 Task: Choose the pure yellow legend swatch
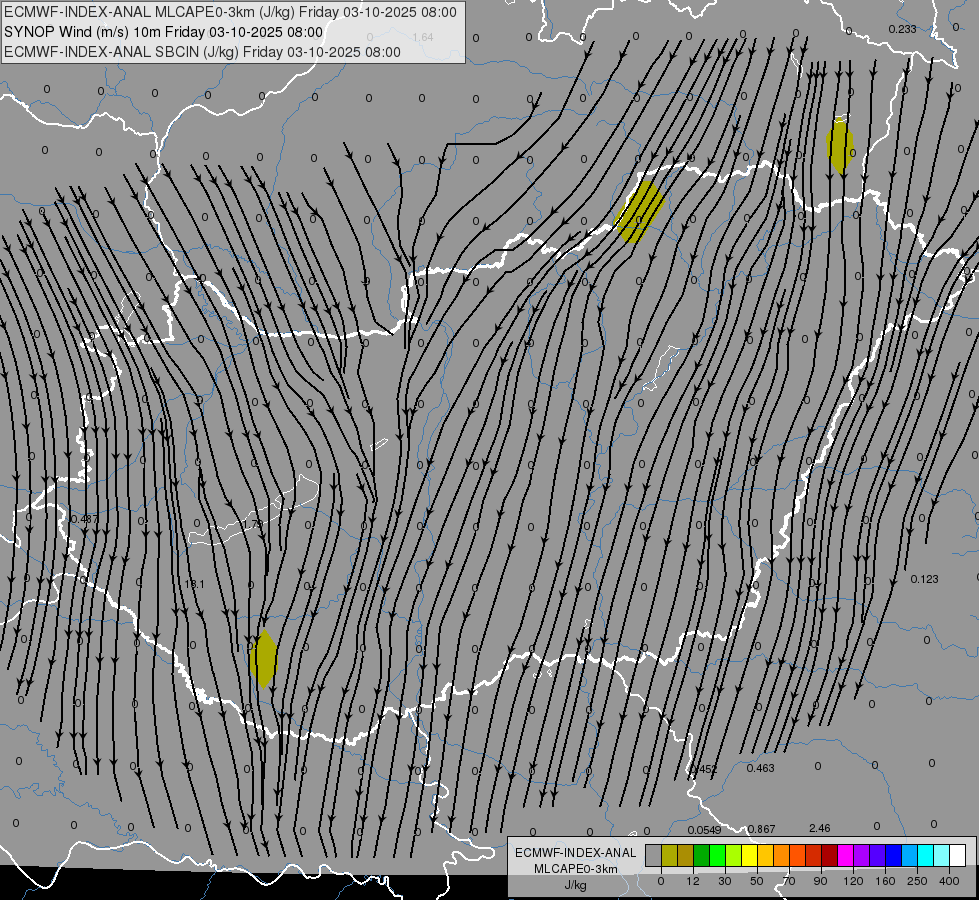click(x=749, y=856)
